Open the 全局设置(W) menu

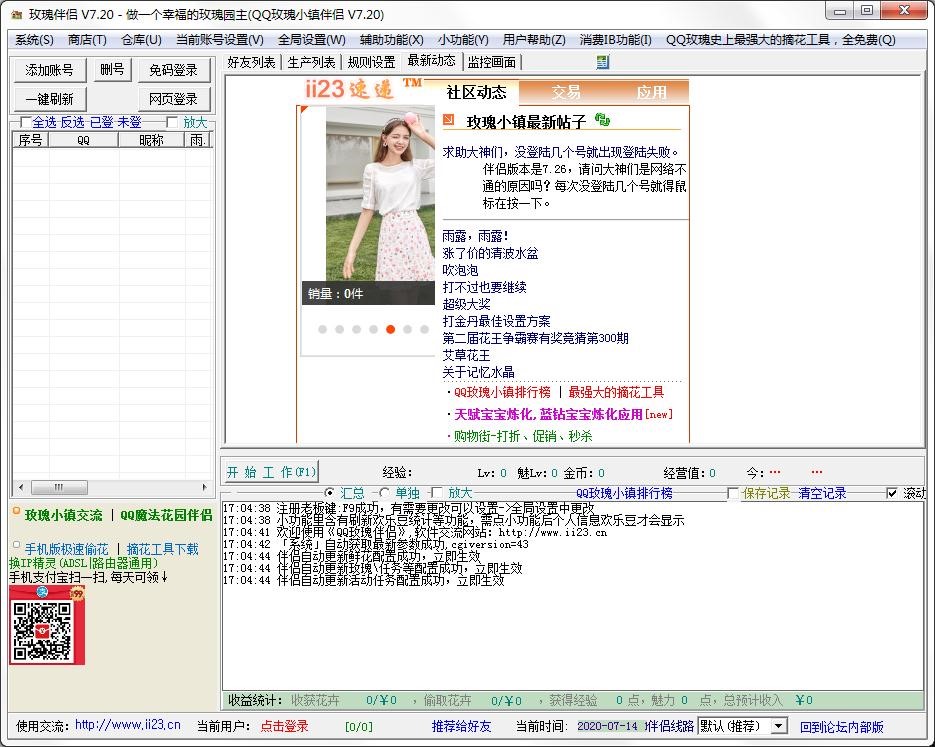(312, 39)
